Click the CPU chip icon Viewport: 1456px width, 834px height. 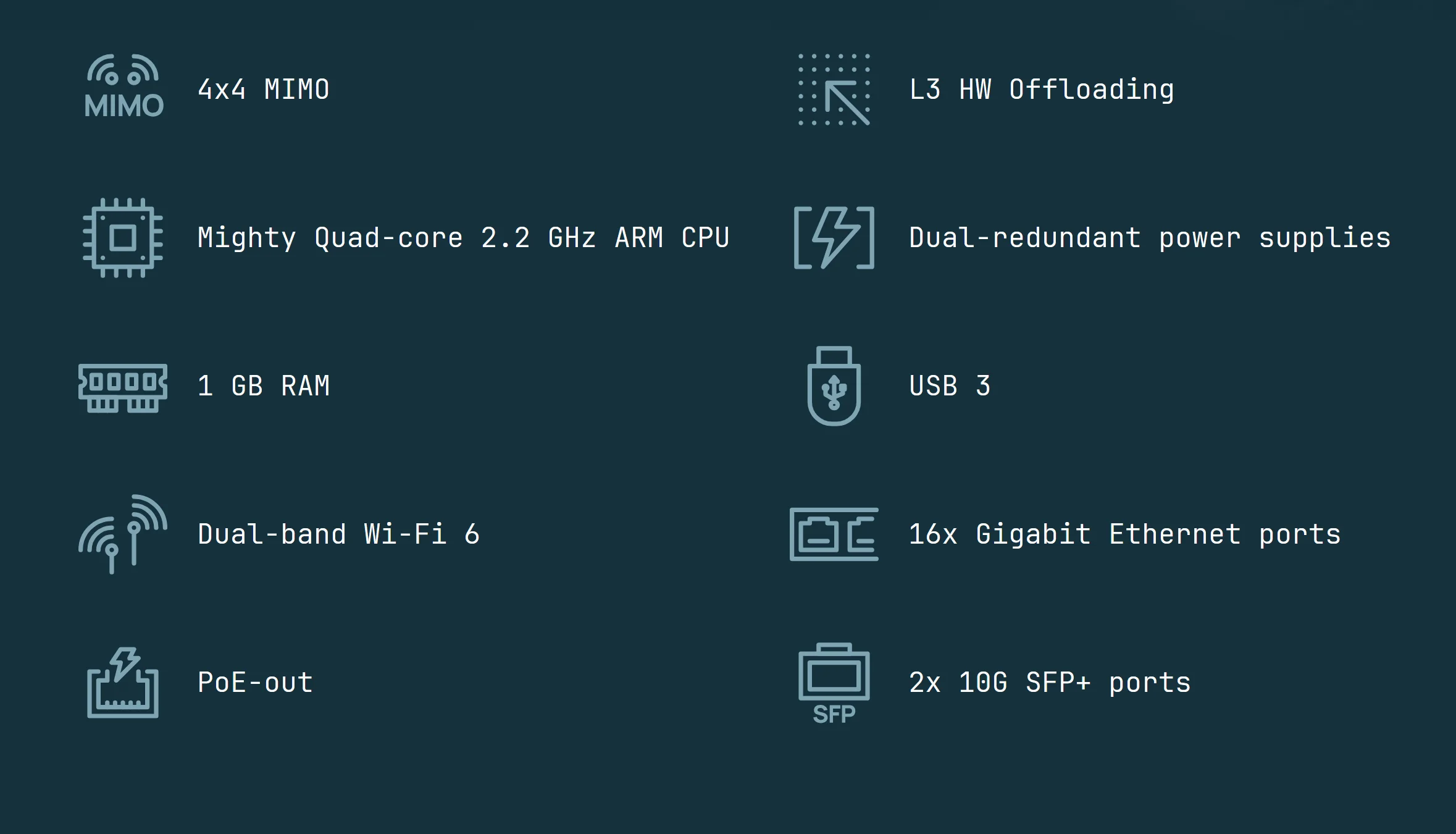pos(123,238)
